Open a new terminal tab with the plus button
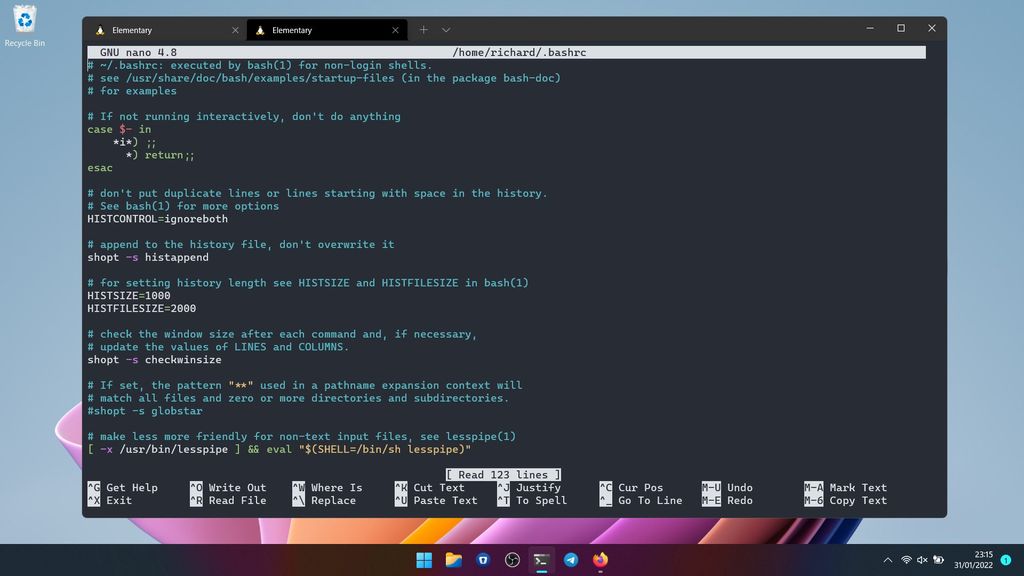 point(423,29)
